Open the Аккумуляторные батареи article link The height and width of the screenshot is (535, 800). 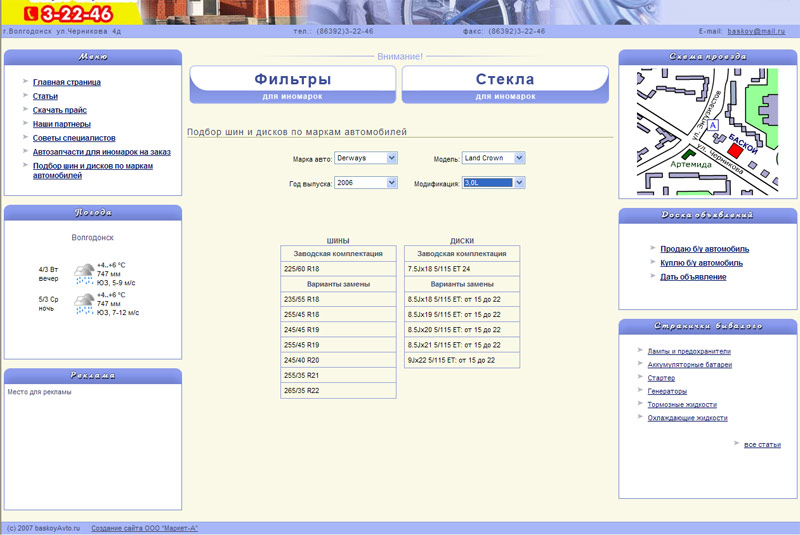pyautogui.click(x=690, y=365)
